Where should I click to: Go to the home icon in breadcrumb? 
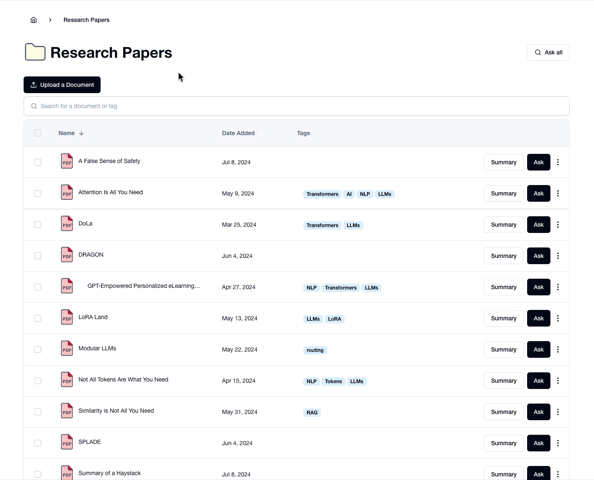[x=34, y=20]
